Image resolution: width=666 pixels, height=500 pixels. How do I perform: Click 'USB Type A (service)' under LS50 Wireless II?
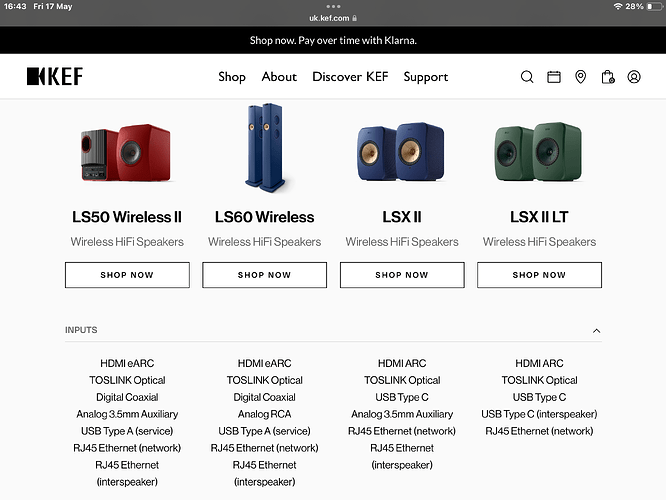coord(127,431)
